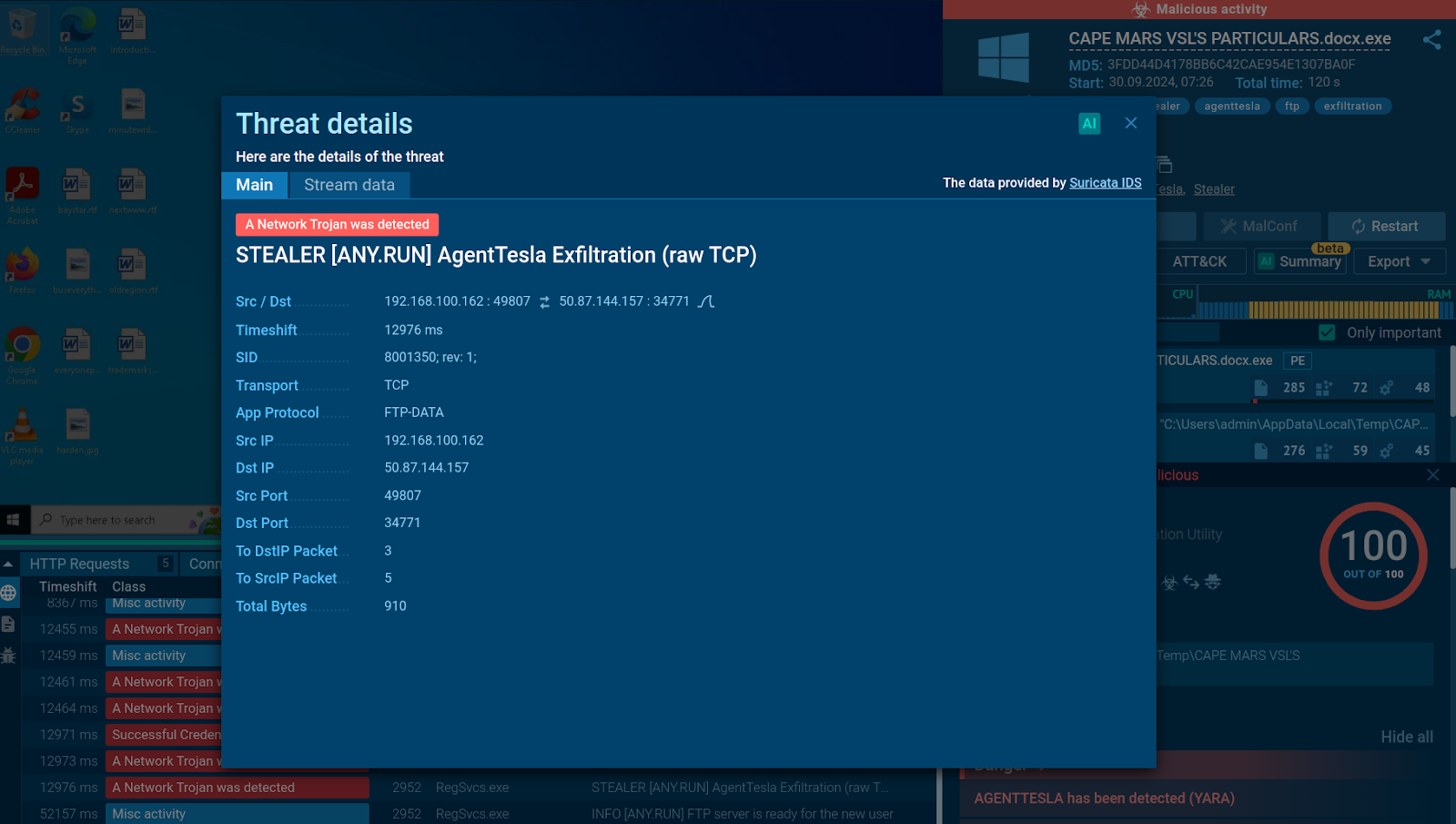This screenshot has height=824, width=1456.
Task: Open the introducti... Word document on desktop
Action: click(133, 31)
